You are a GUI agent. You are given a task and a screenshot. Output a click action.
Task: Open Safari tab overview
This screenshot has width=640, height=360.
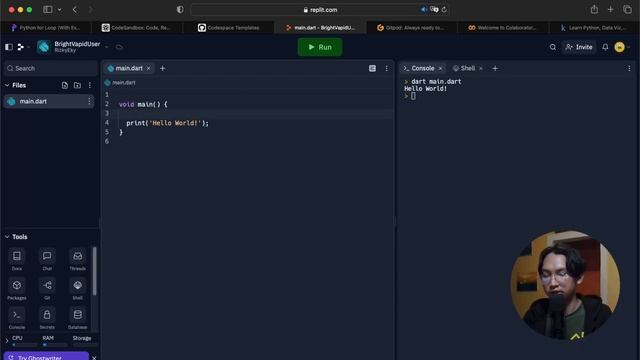[627, 9]
